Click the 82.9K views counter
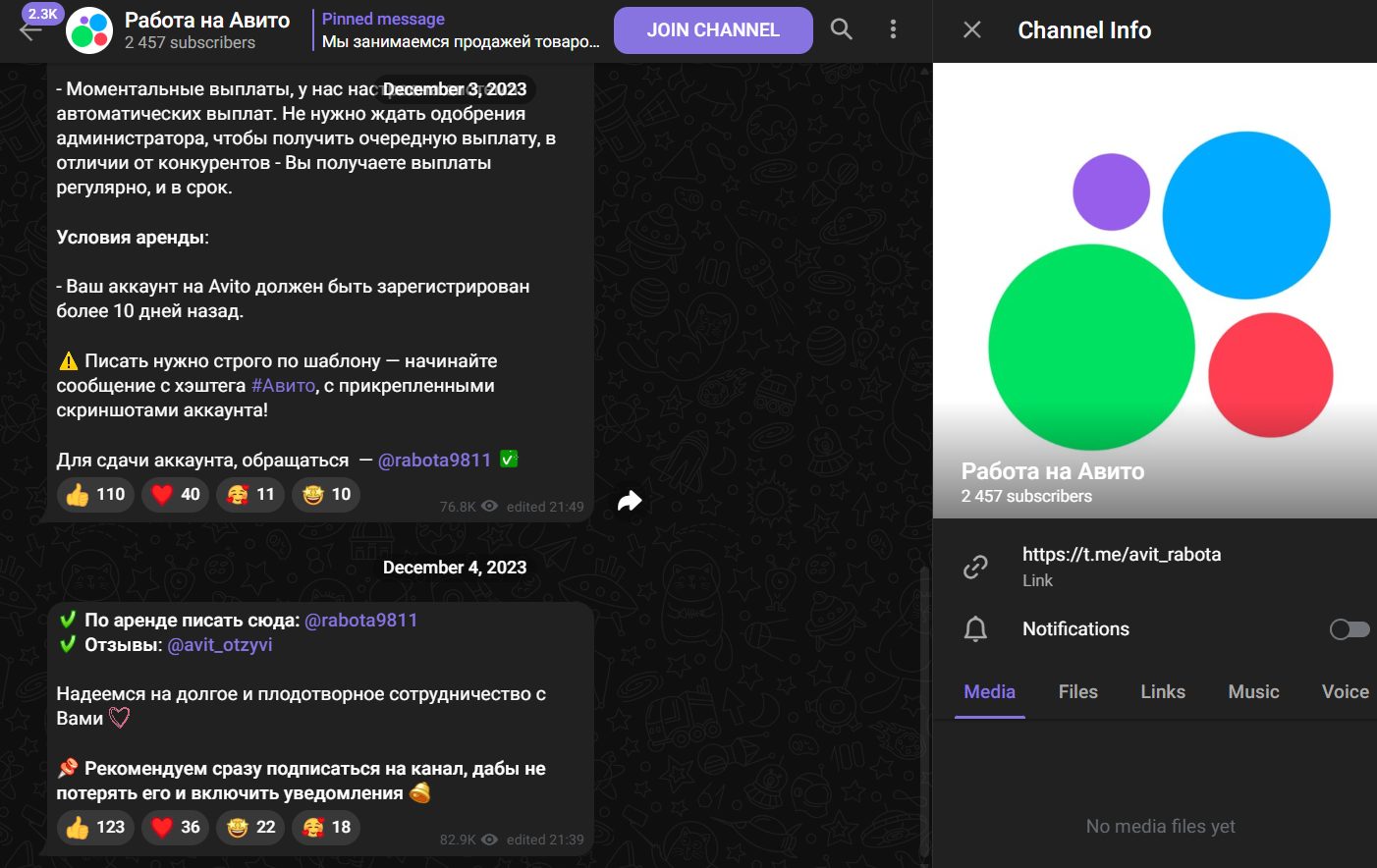The image size is (1377, 868). [x=469, y=840]
